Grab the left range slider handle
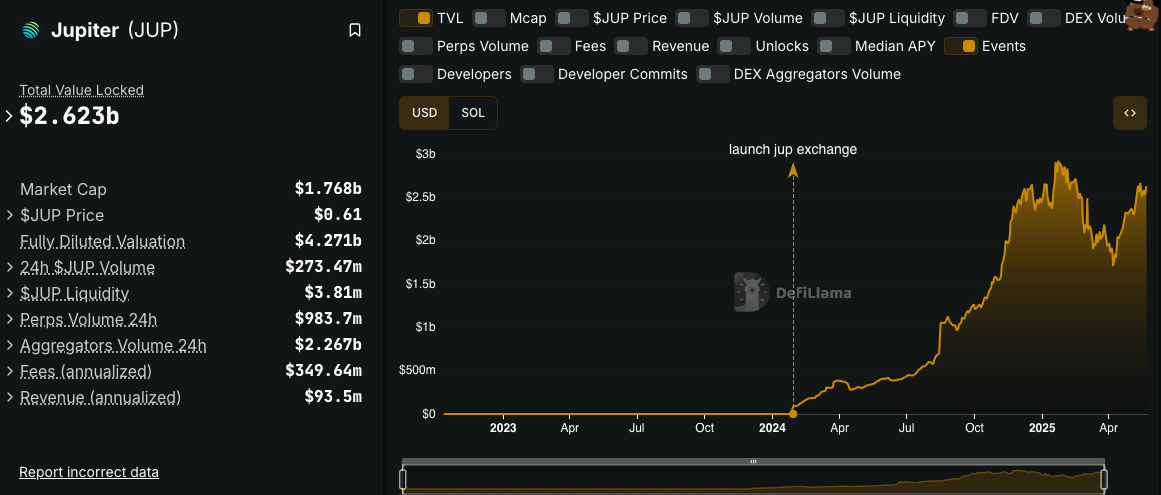This screenshot has height=495, width=1161. coord(403,480)
